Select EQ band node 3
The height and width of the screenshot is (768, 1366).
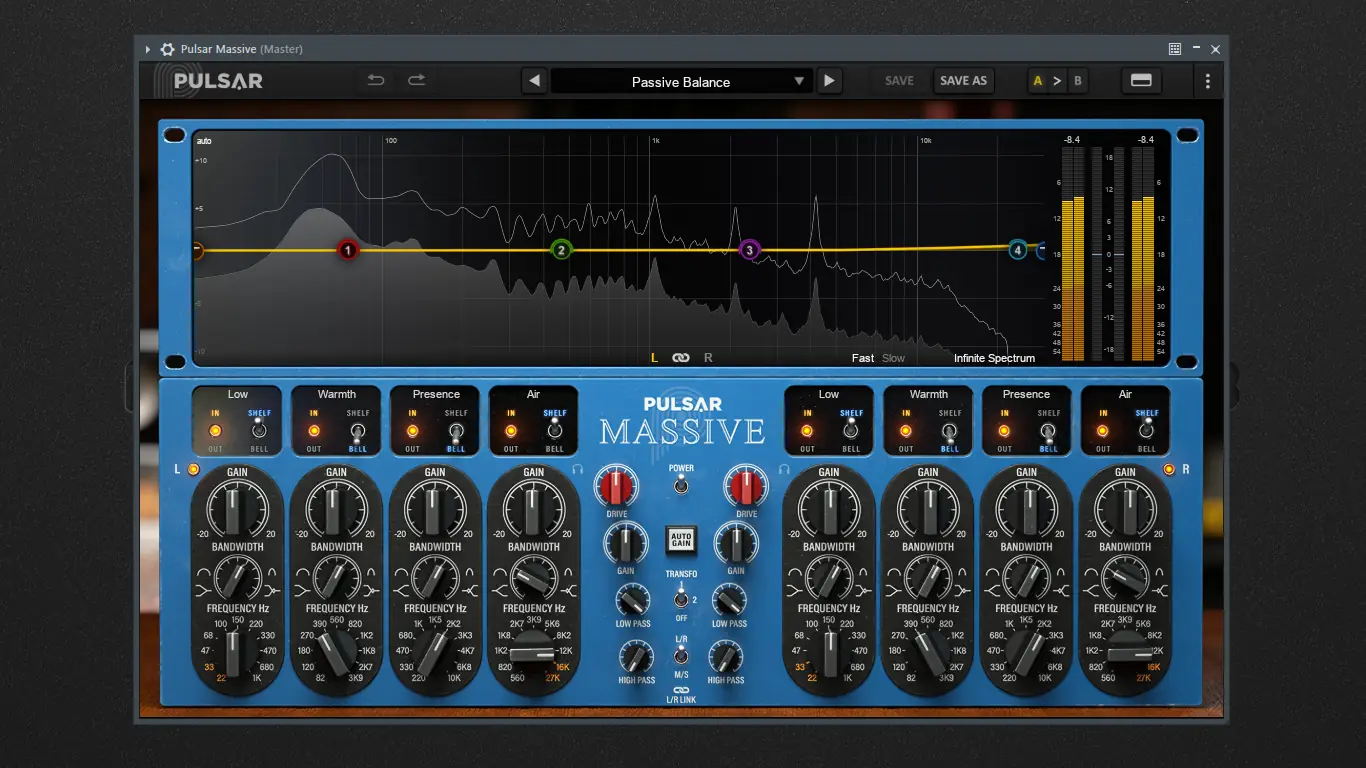(x=750, y=250)
